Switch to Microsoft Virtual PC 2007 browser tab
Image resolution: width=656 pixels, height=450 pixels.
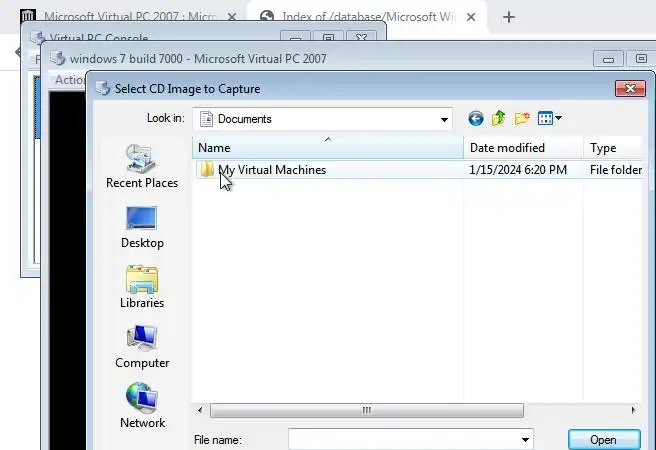click(x=130, y=17)
